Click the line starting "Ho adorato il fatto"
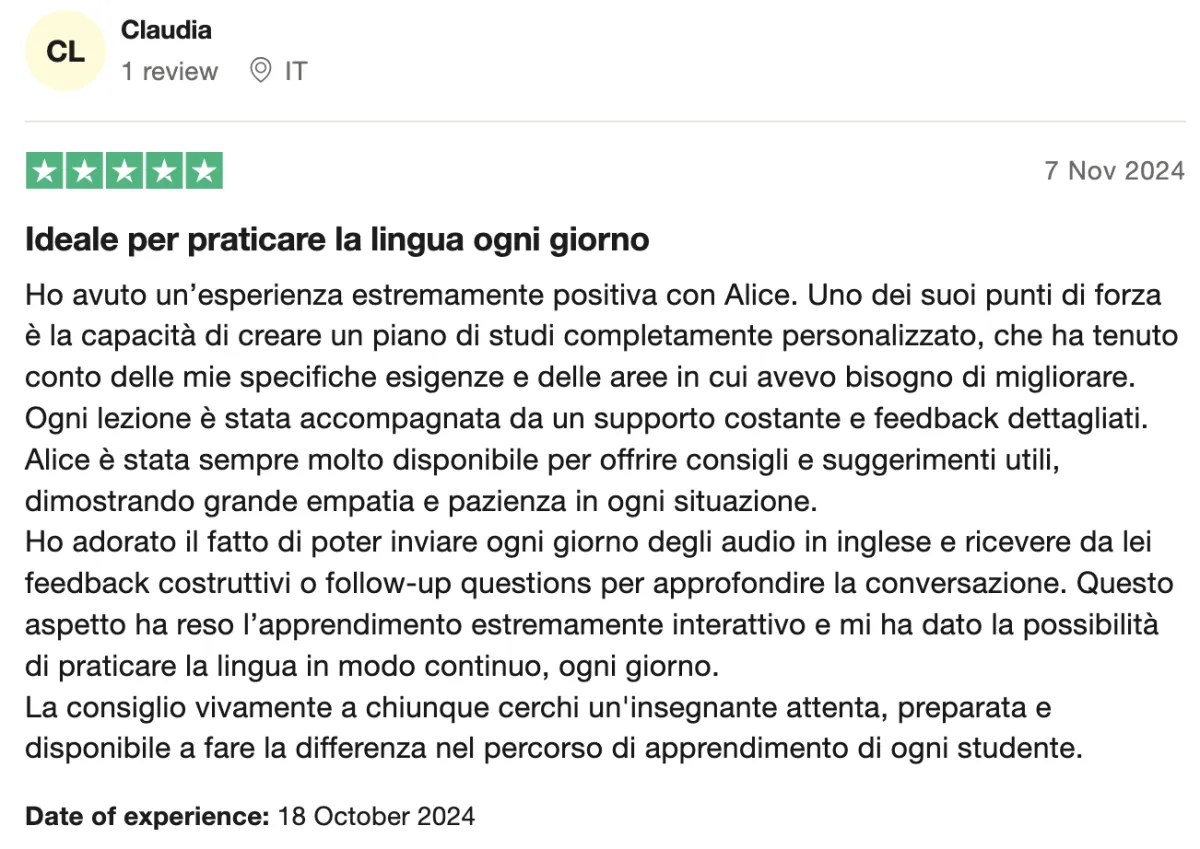Screen dimensions: 1200x849 (589, 542)
